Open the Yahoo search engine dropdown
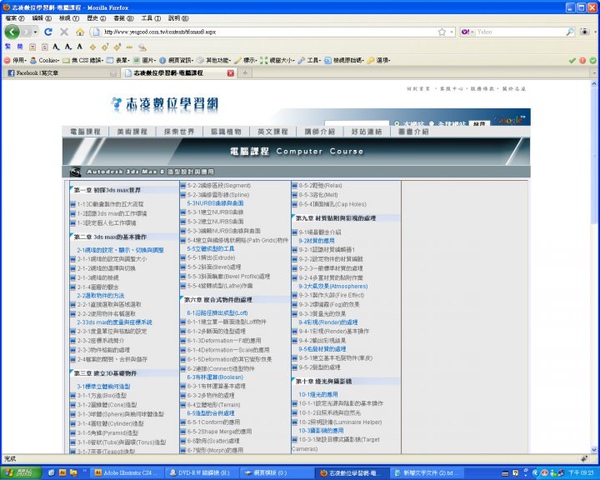The width and height of the screenshot is (600, 480). coord(467,32)
